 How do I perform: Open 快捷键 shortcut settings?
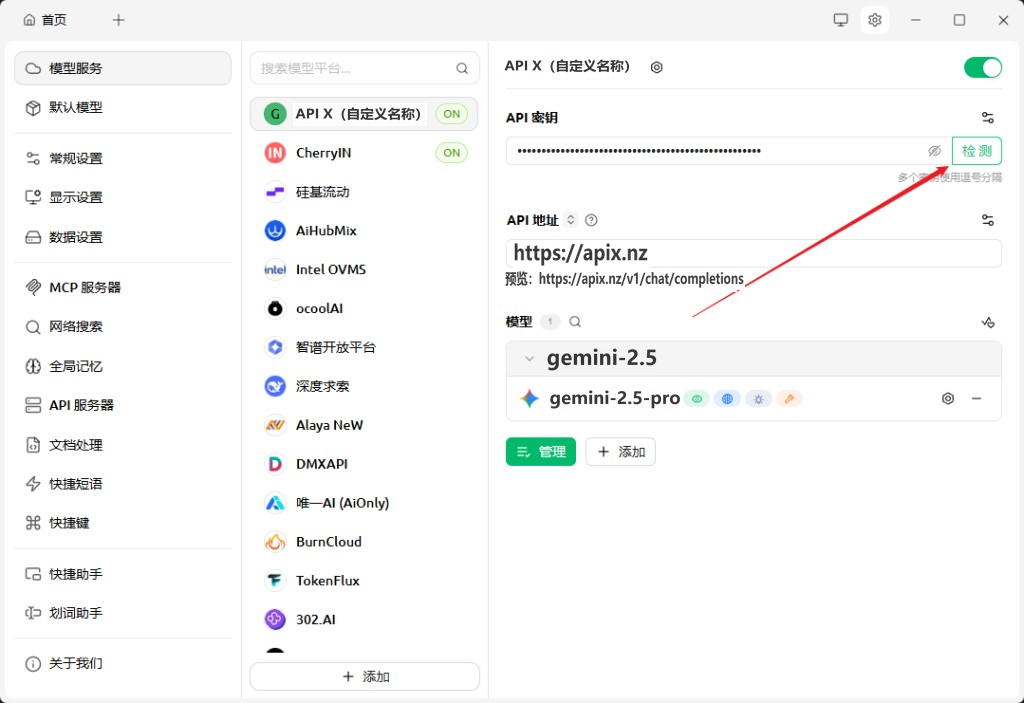point(123,523)
